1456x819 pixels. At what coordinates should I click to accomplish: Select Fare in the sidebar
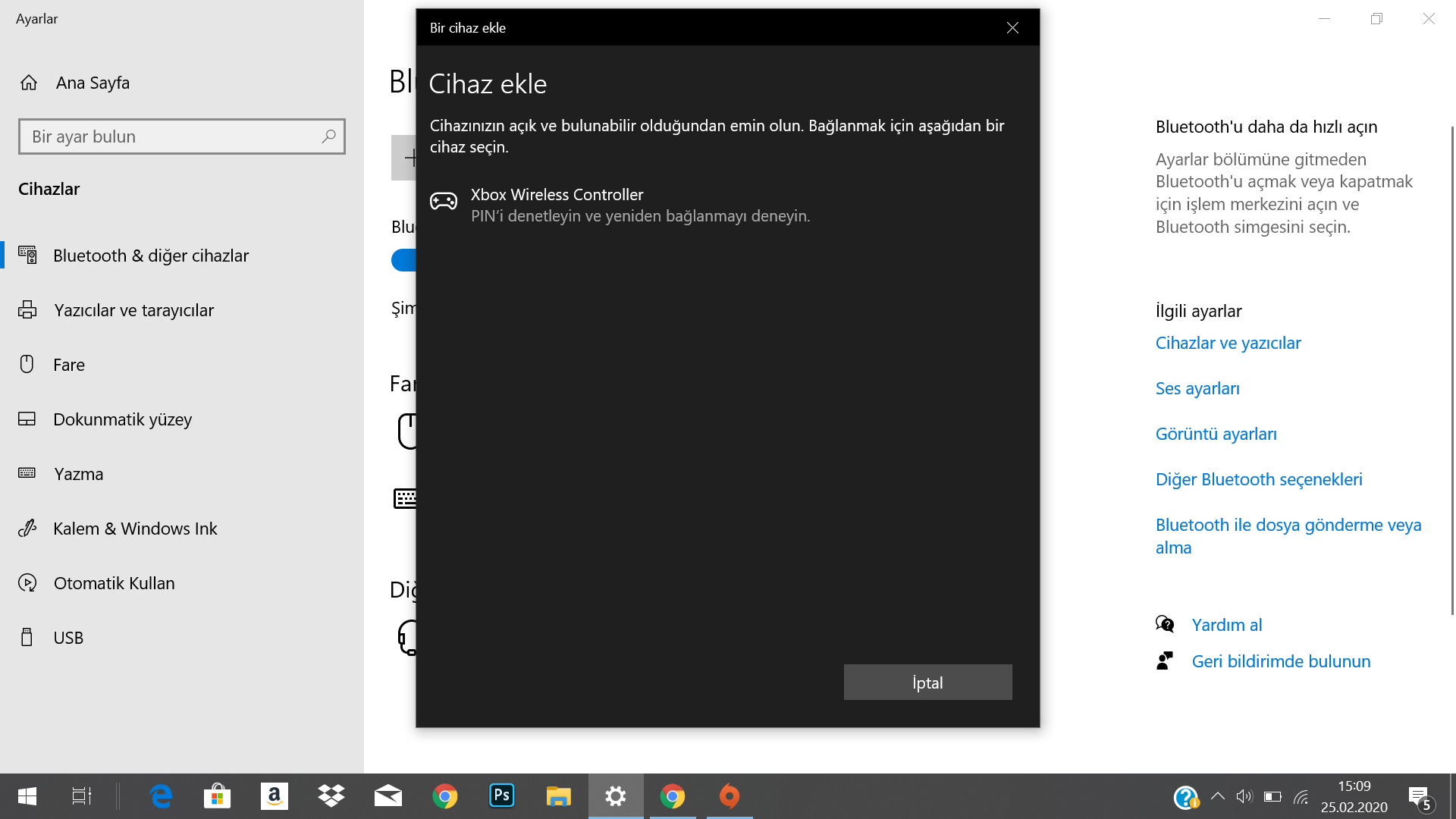[68, 365]
